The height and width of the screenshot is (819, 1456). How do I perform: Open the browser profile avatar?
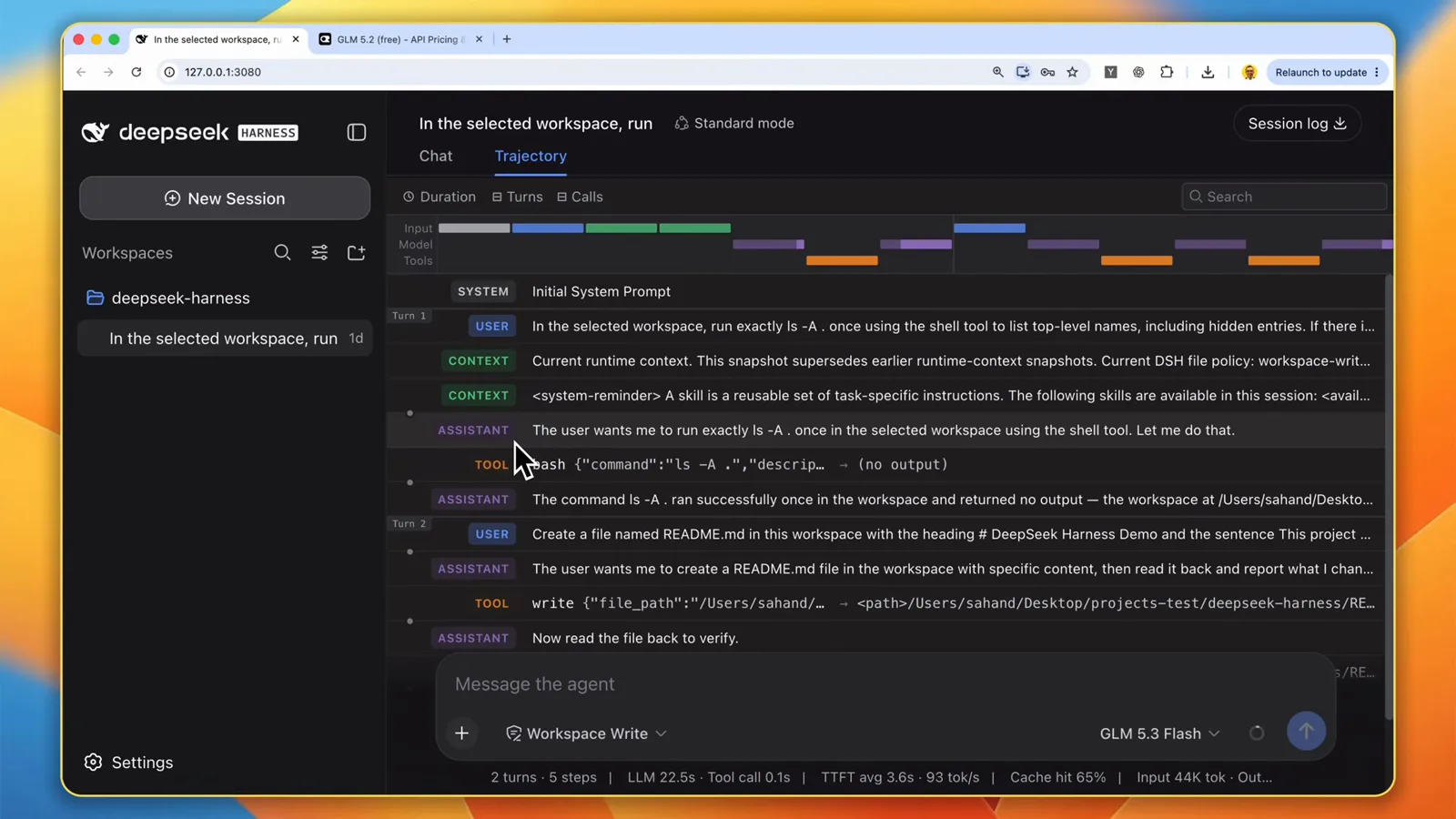coord(1249,72)
